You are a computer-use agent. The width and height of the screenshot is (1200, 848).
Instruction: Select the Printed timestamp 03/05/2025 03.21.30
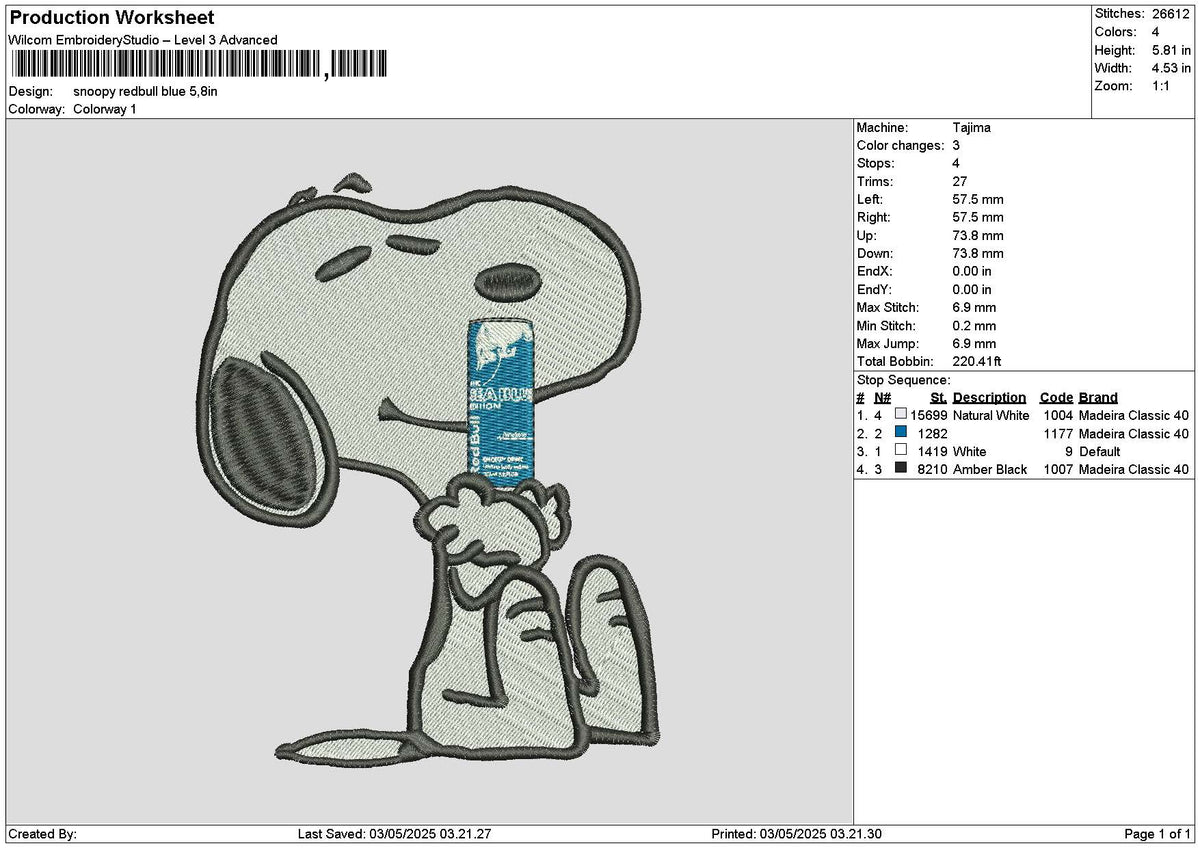click(x=821, y=834)
